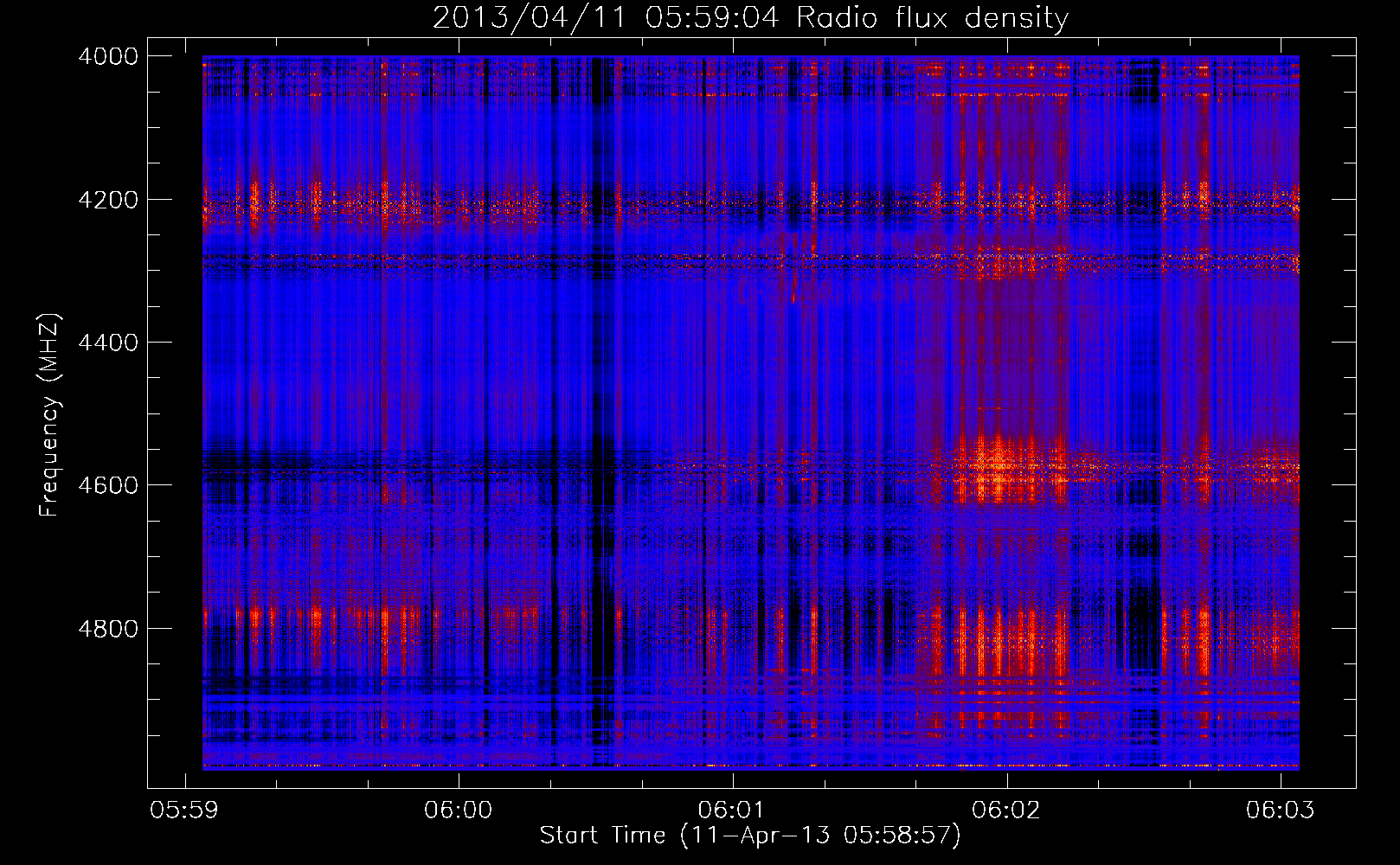
Task: Click the '4200' frequency axis label
Action: [x=107, y=200]
